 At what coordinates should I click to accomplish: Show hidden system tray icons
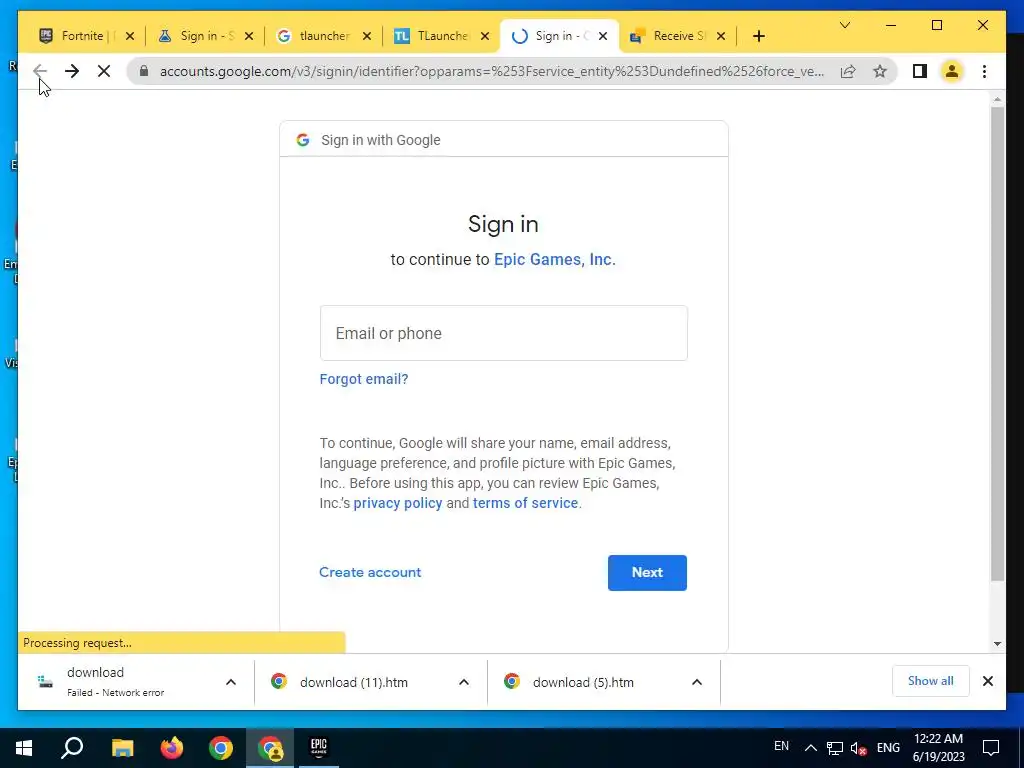(810, 748)
